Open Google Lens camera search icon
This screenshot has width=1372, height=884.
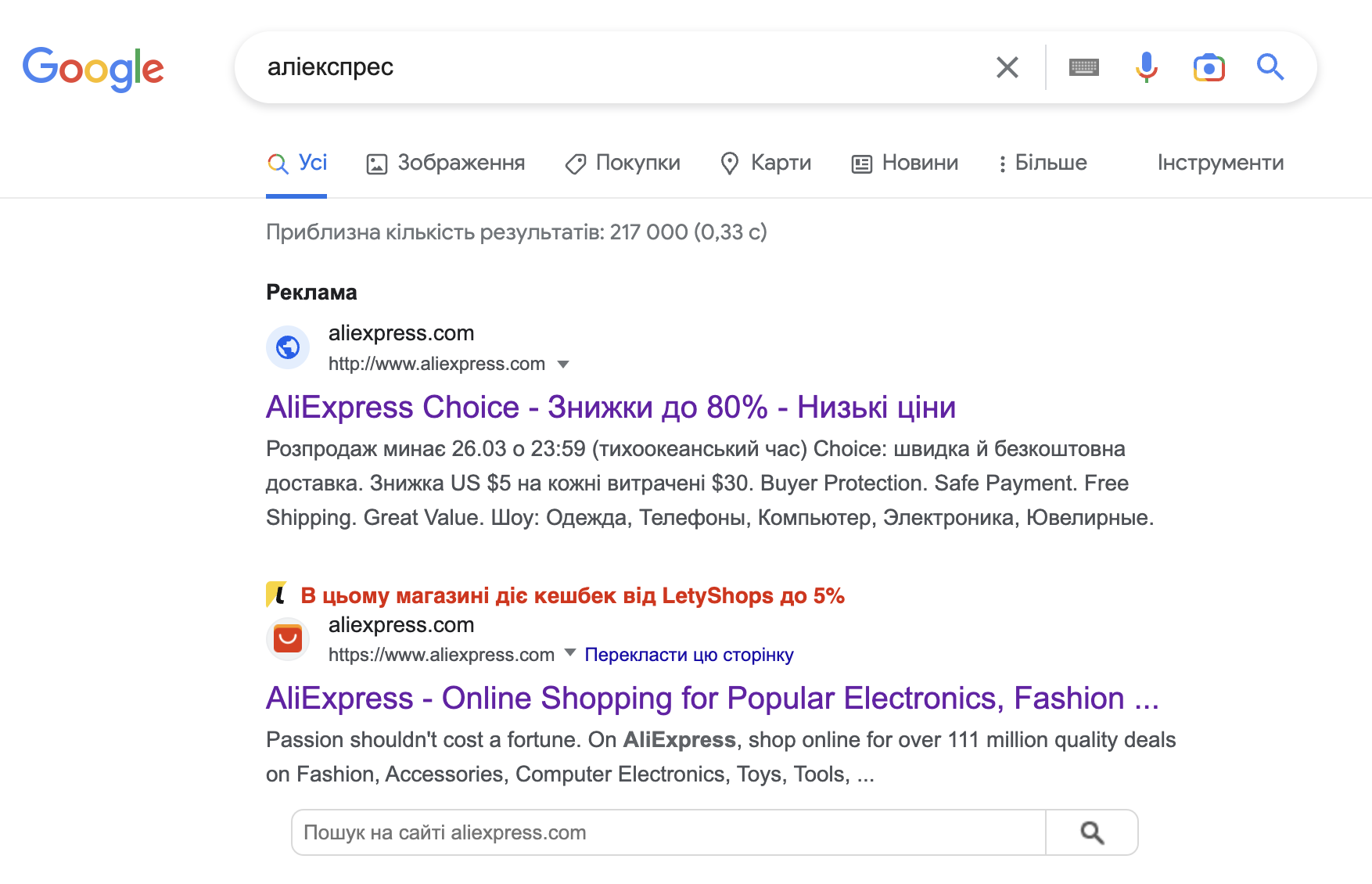(1209, 68)
